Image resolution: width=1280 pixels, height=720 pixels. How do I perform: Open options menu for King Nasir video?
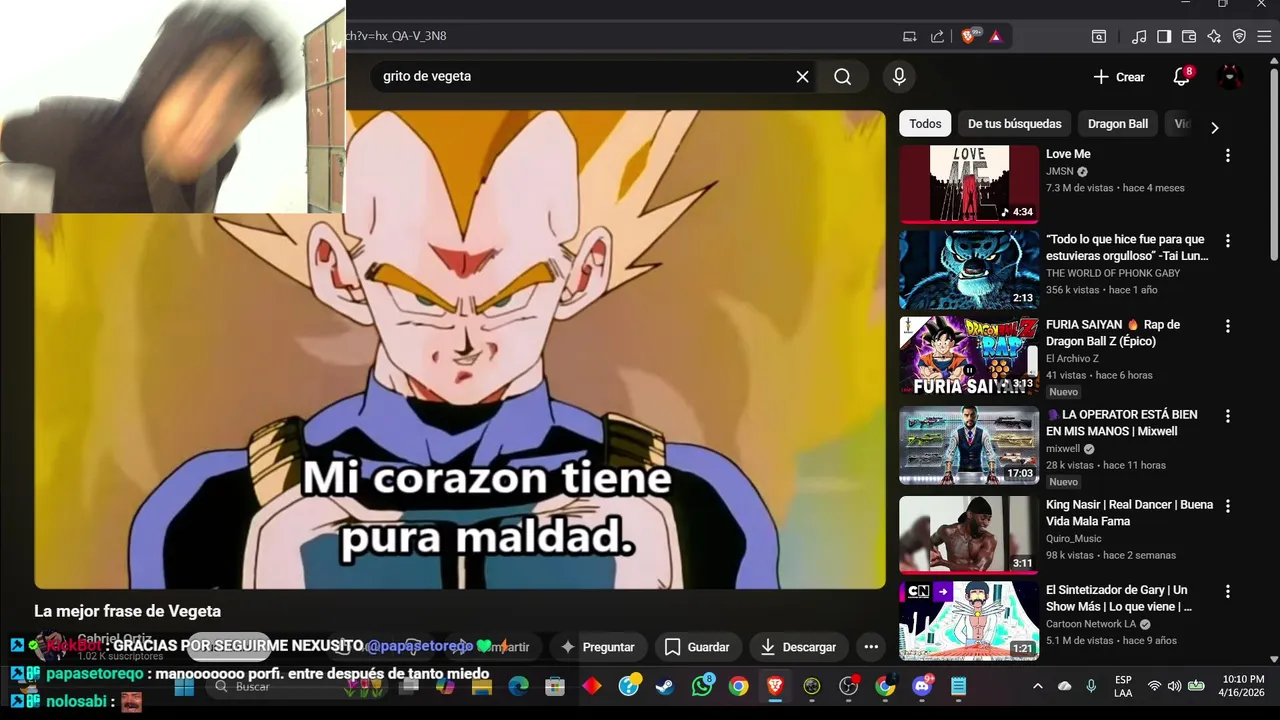[x=1228, y=506]
